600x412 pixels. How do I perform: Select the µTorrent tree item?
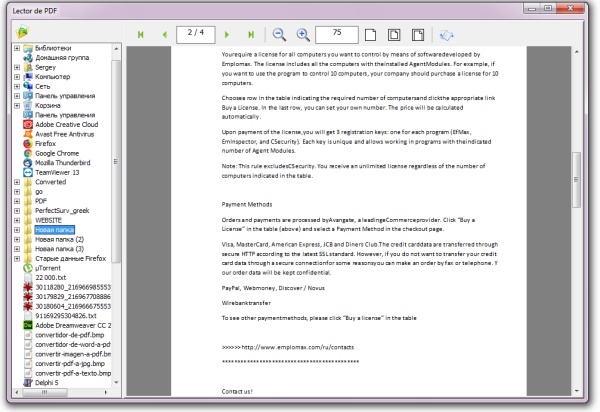48,268
